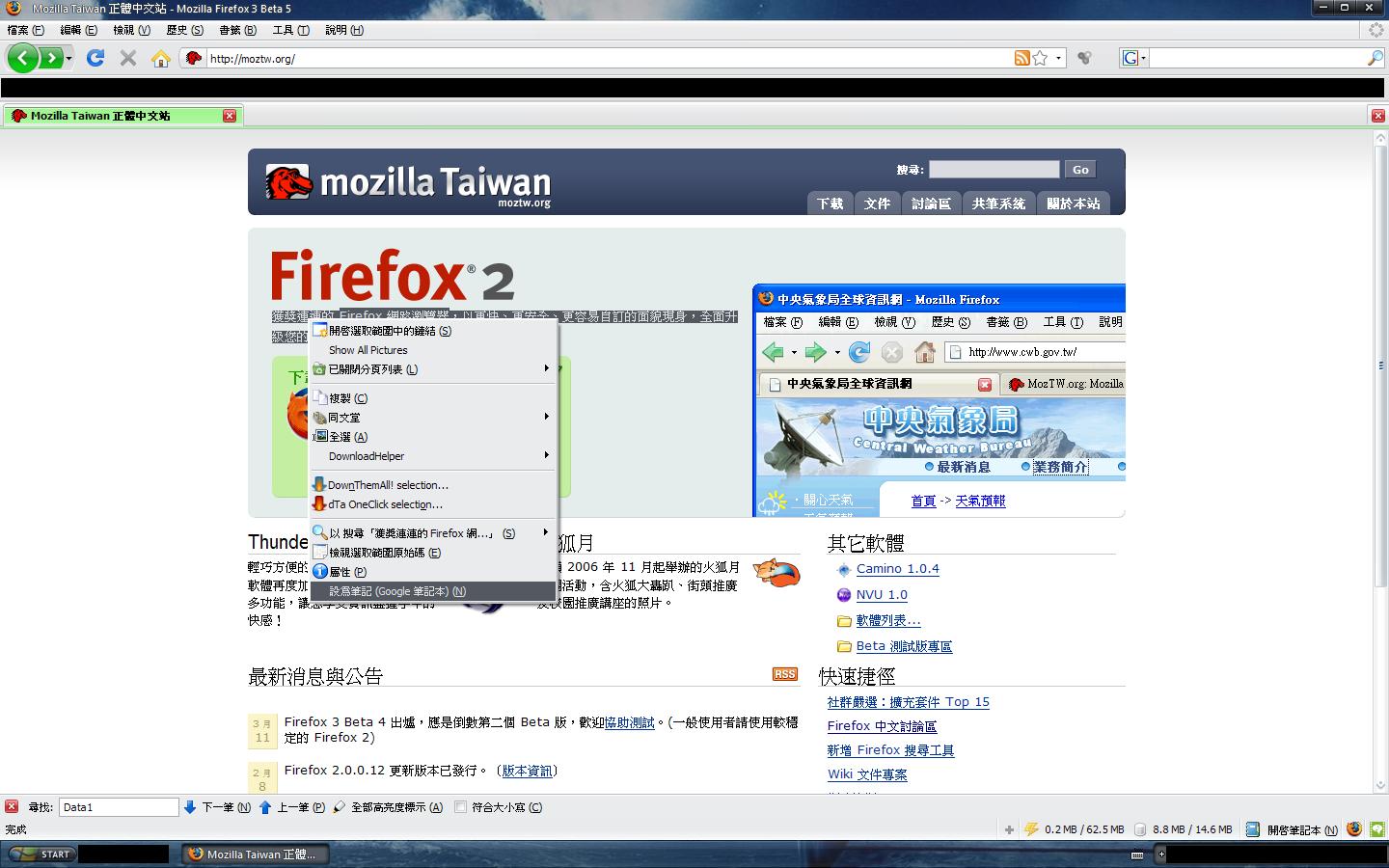Expand the 同文堂 submenu
This screenshot has height=868, width=1389.
433,418
